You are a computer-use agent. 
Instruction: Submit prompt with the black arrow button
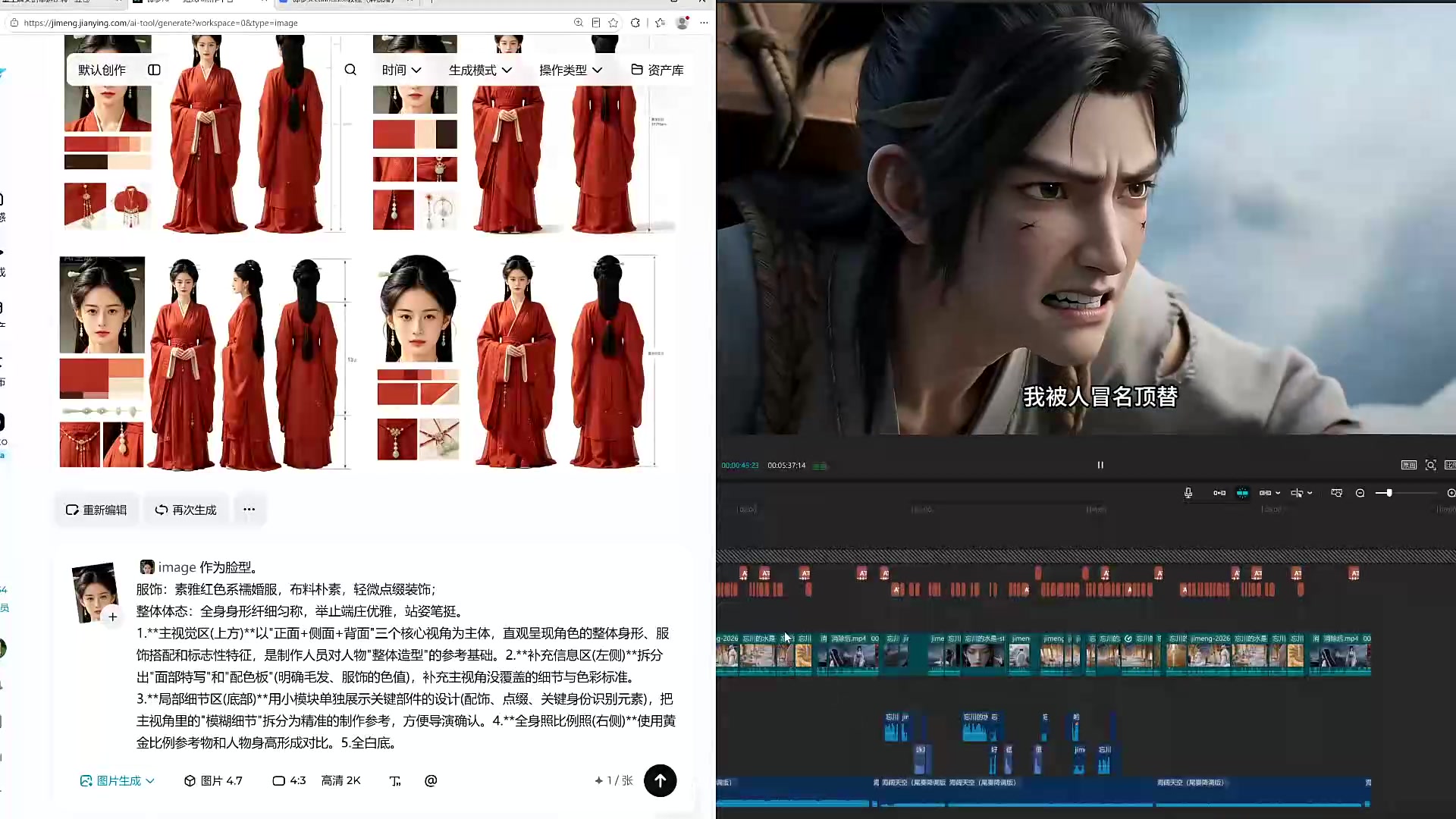660,780
